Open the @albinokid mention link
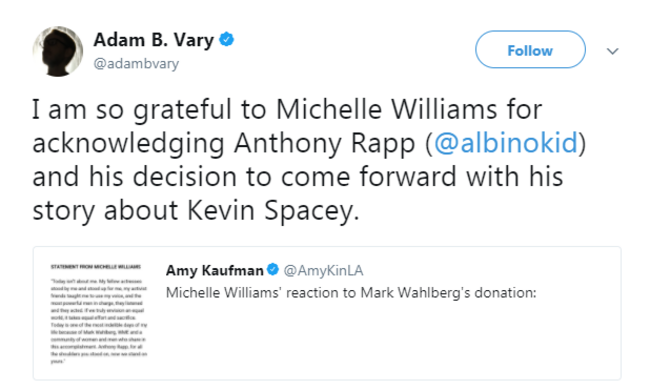Screen dimensions: 650x390 click(506, 143)
